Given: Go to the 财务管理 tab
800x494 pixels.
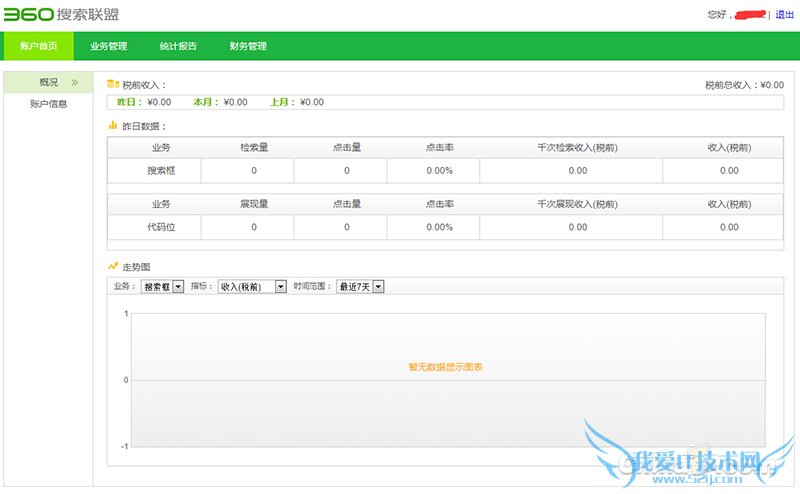Looking at the screenshot, I should point(248,46).
